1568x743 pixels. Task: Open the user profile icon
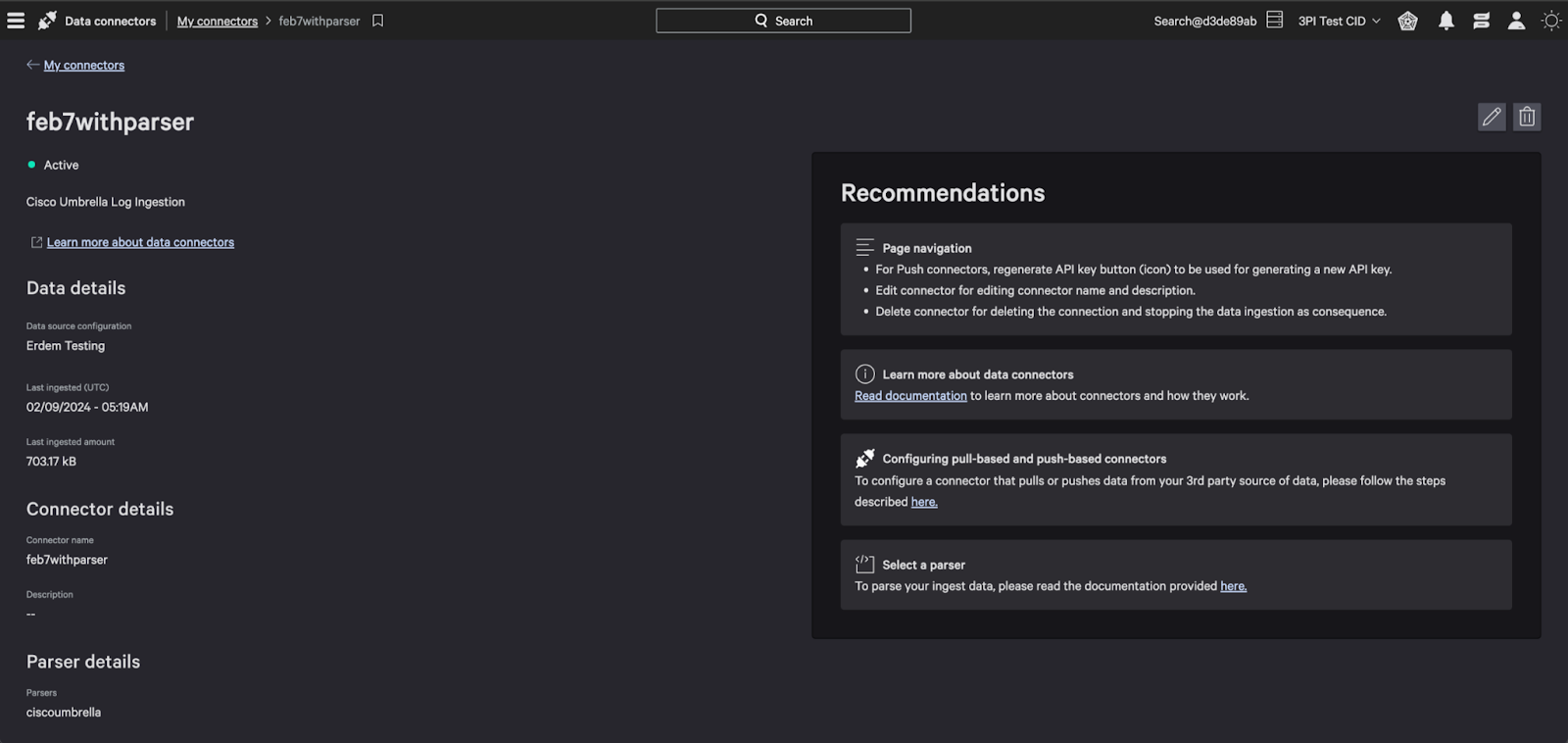click(x=1516, y=21)
